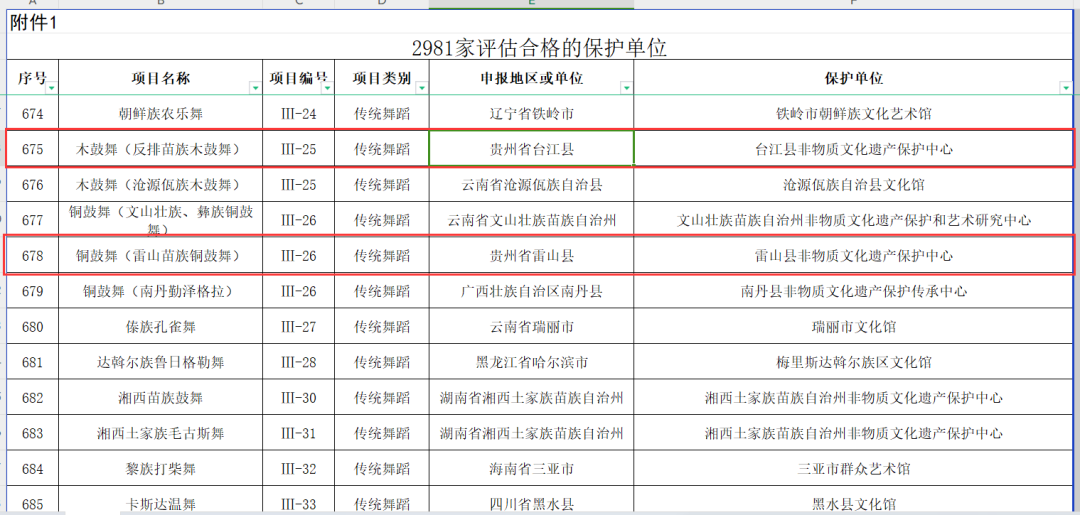Open the 项目名称 column filter dropdown

pyautogui.click(x=255, y=88)
